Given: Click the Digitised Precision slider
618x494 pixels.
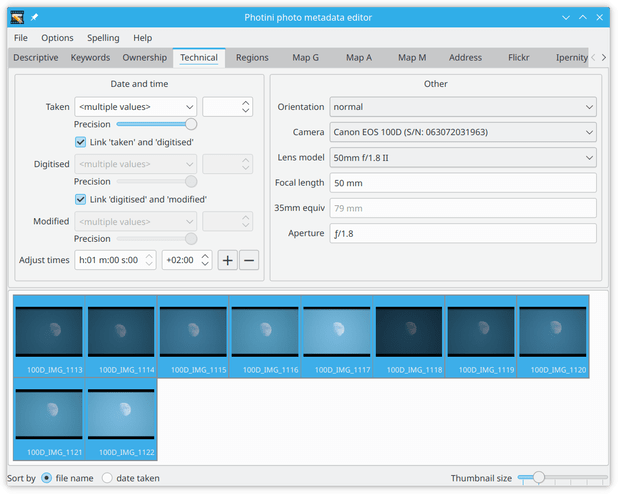Looking at the screenshot, I should [156, 181].
